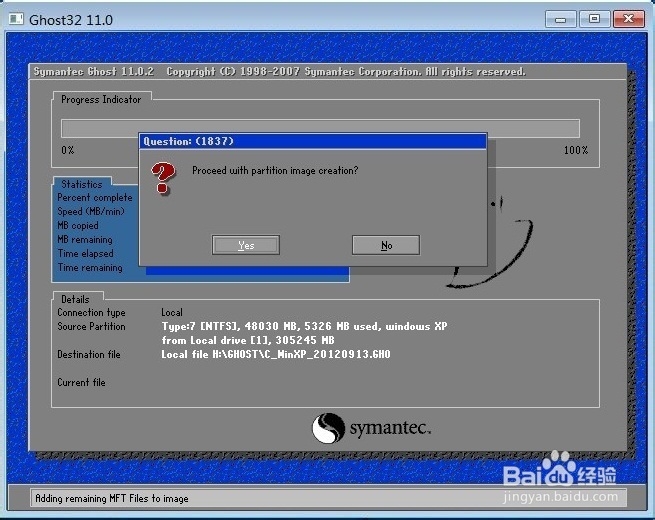Minimize the Ghost32 11.0 window
Viewport: 655px width, 520px height.
pyautogui.click(x=561, y=19)
